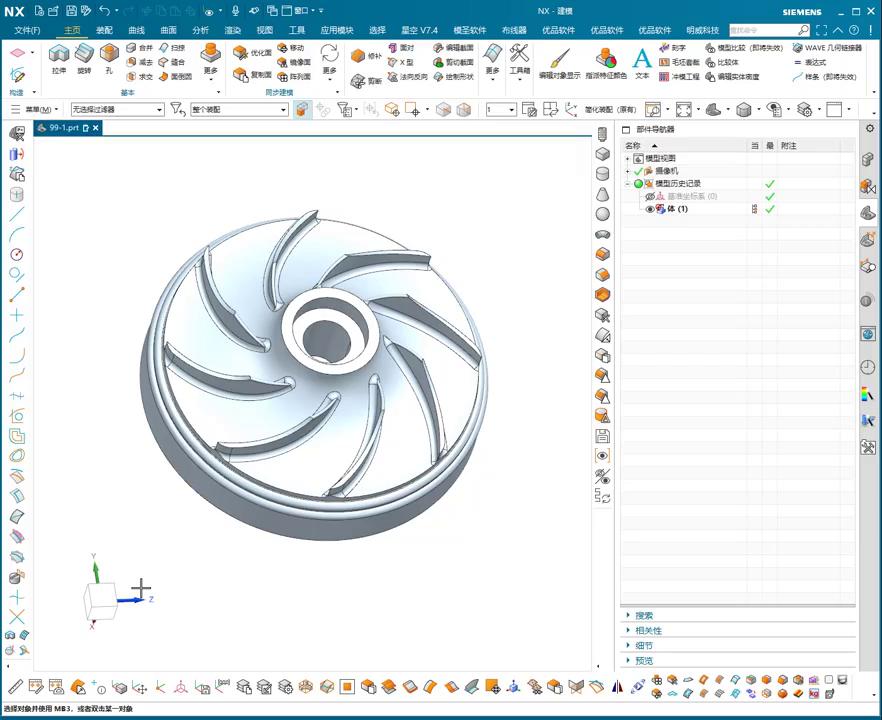
Task: Click the 编辑对象显示 brush icon
Action: [x=559, y=58]
